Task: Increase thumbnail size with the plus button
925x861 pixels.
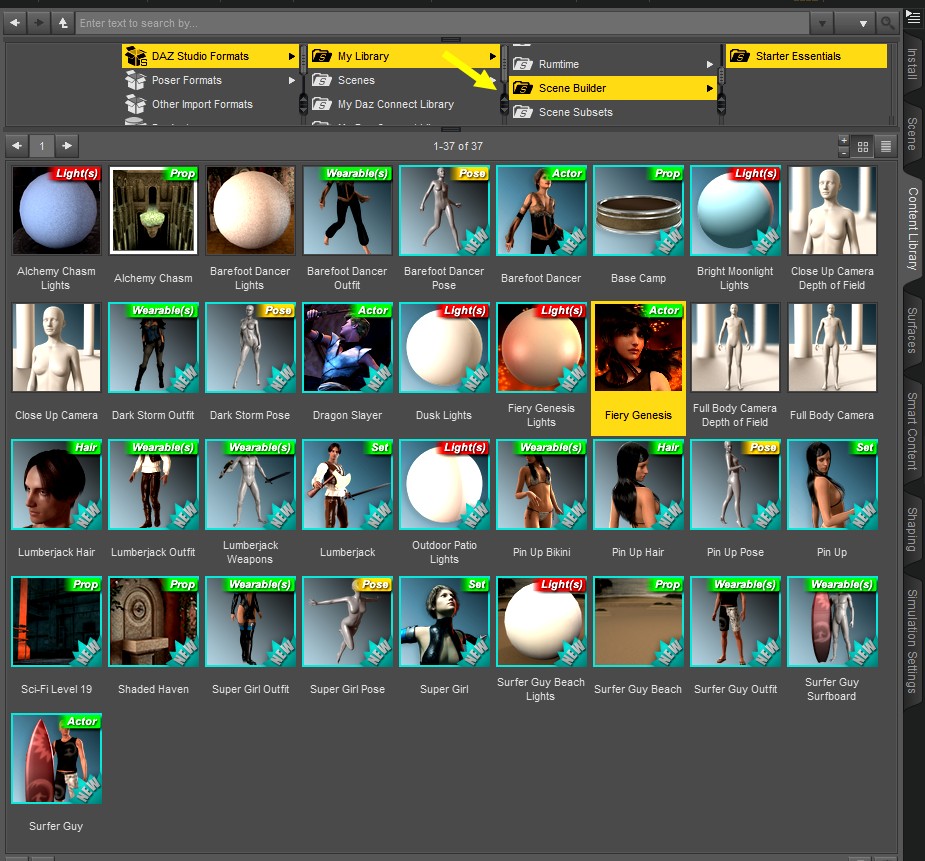Action: 844,140
